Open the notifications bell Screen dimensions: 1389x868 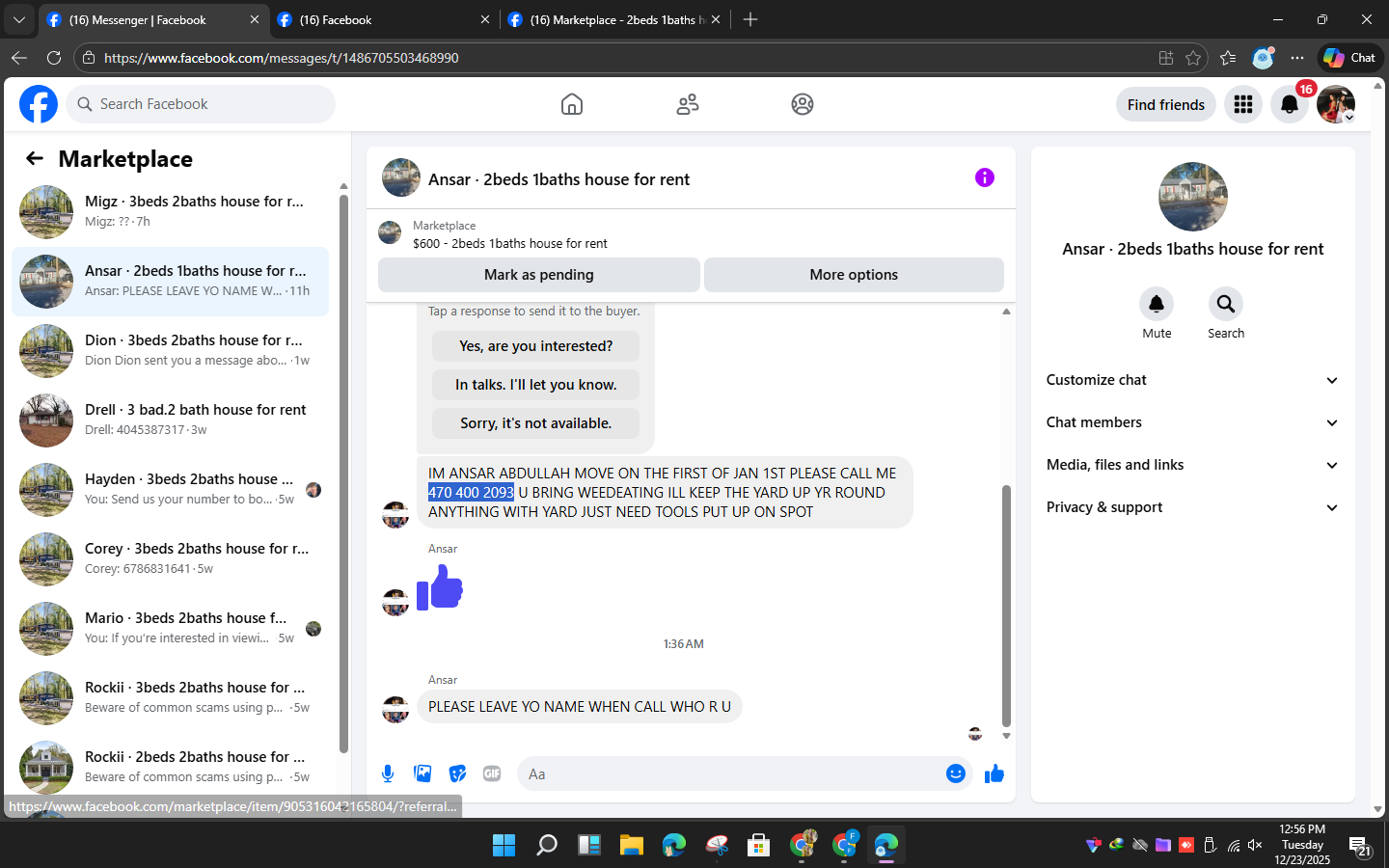[x=1290, y=104]
